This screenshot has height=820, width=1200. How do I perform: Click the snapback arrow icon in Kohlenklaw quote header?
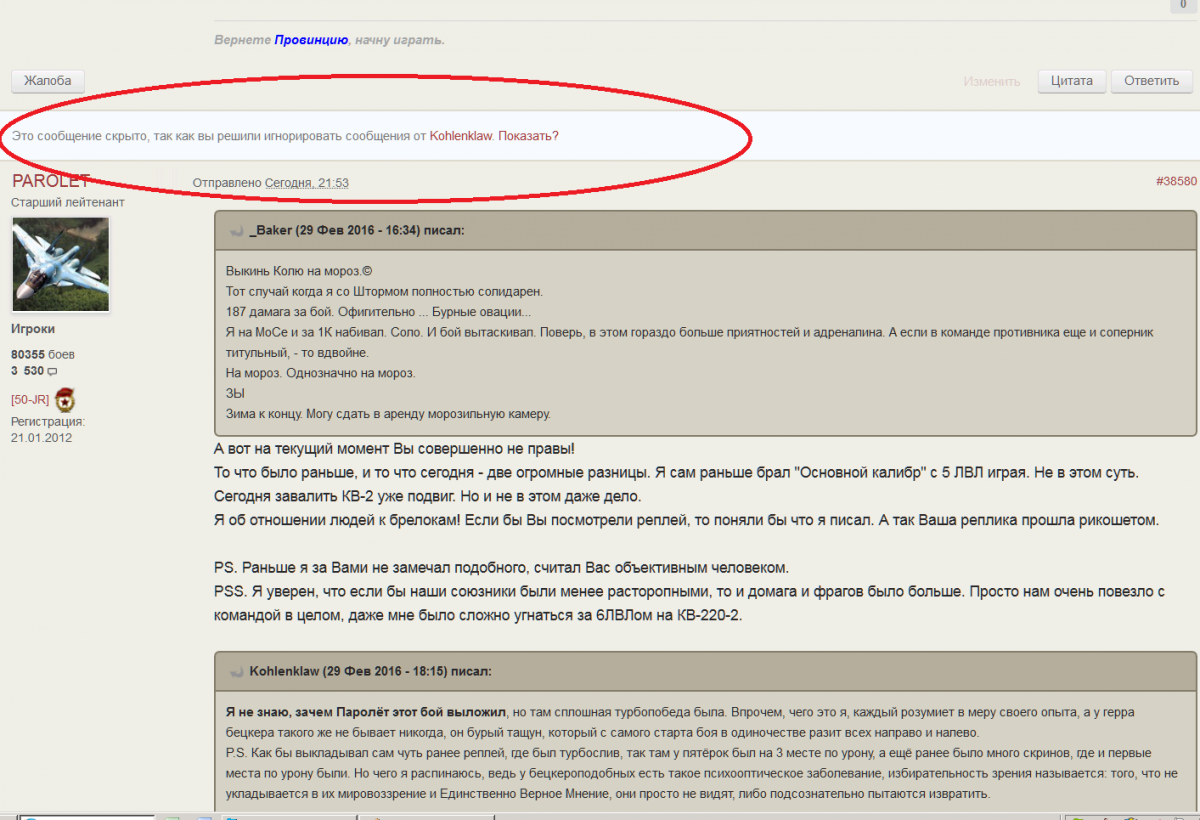point(237,671)
